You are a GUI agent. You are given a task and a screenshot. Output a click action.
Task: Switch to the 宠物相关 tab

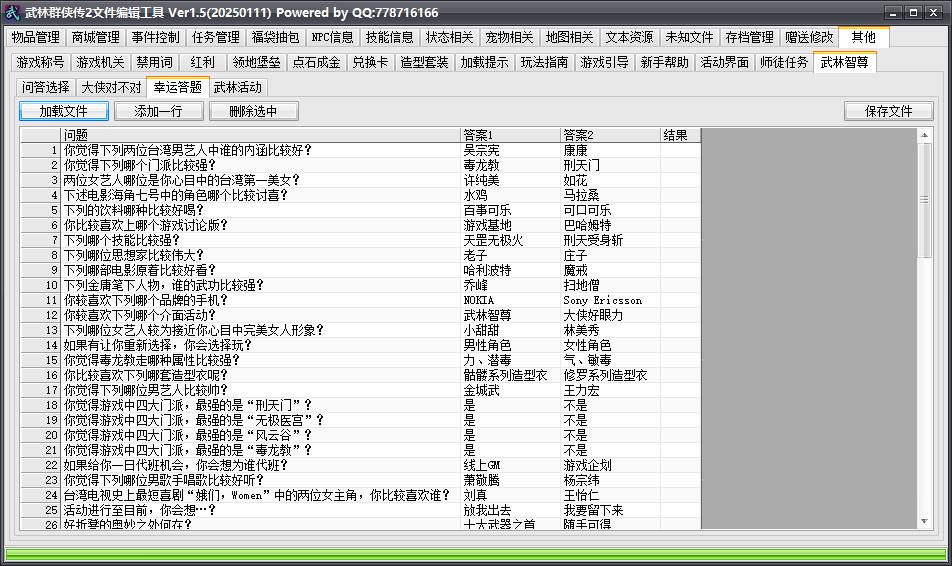509,38
